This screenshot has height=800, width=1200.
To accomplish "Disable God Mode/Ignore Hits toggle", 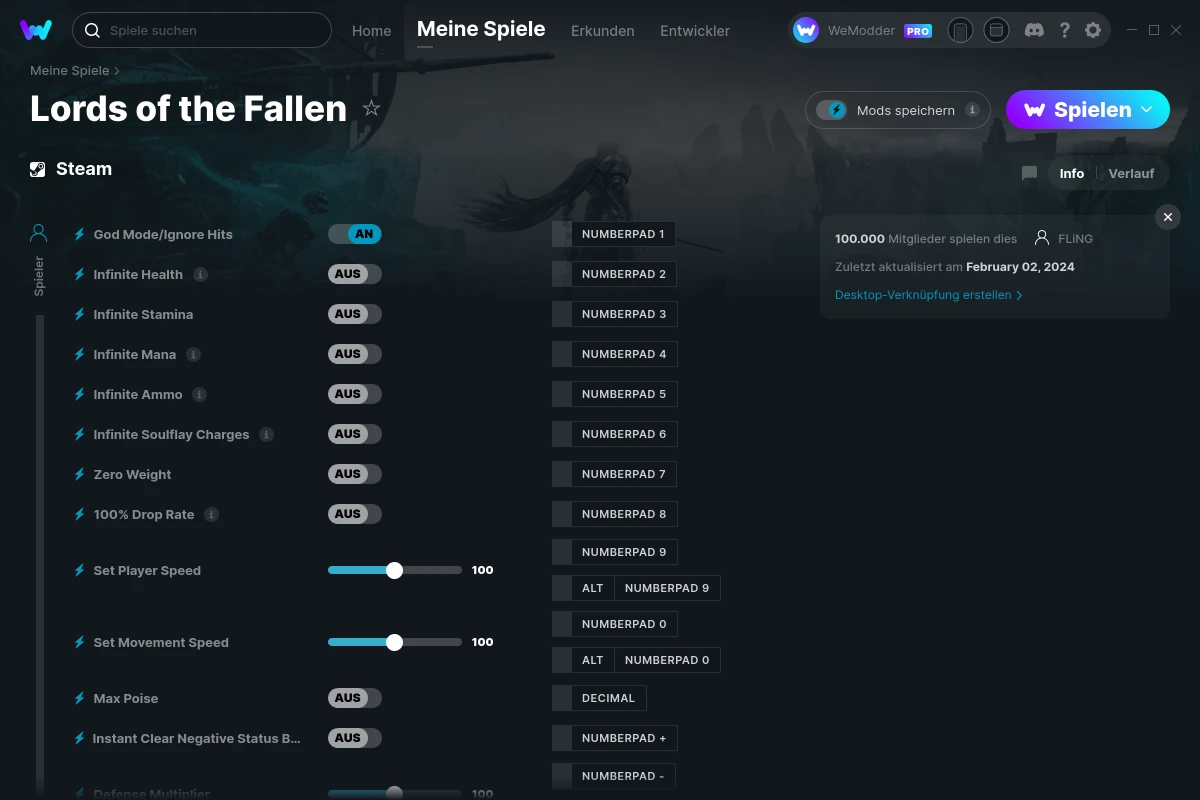I will pos(355,234).
